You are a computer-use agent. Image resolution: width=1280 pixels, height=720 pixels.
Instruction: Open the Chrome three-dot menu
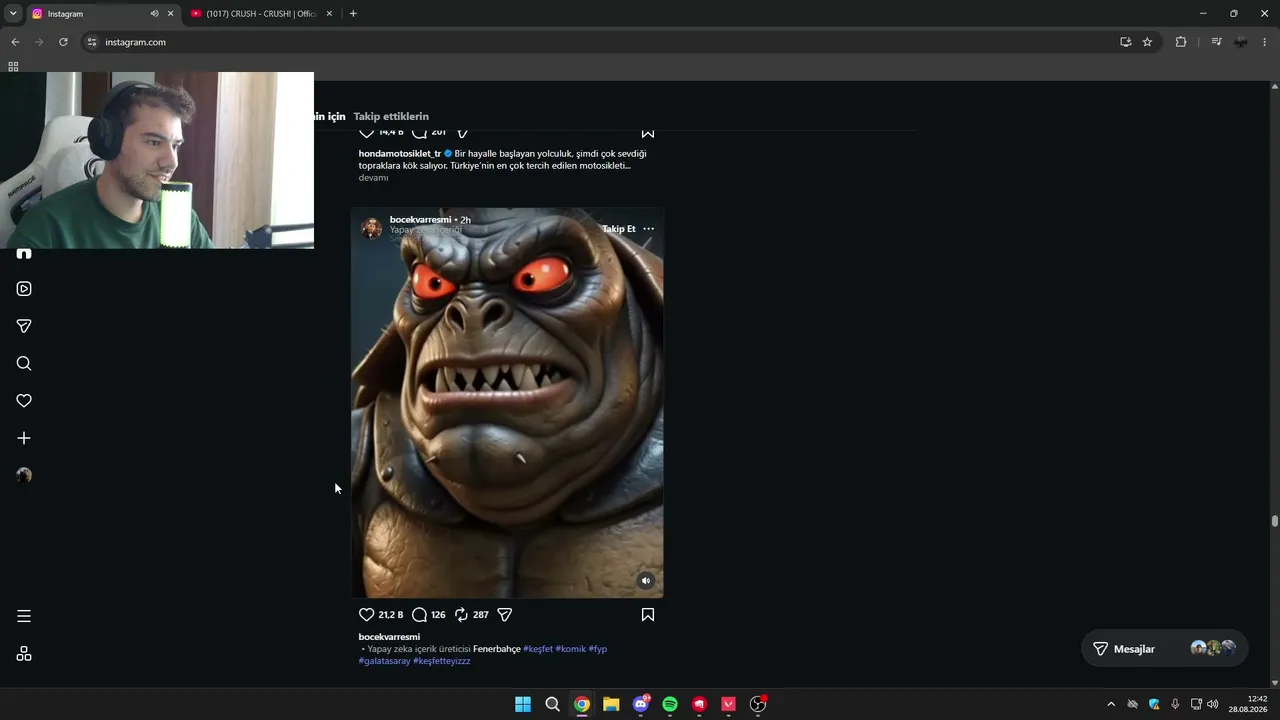(1265, 42)
